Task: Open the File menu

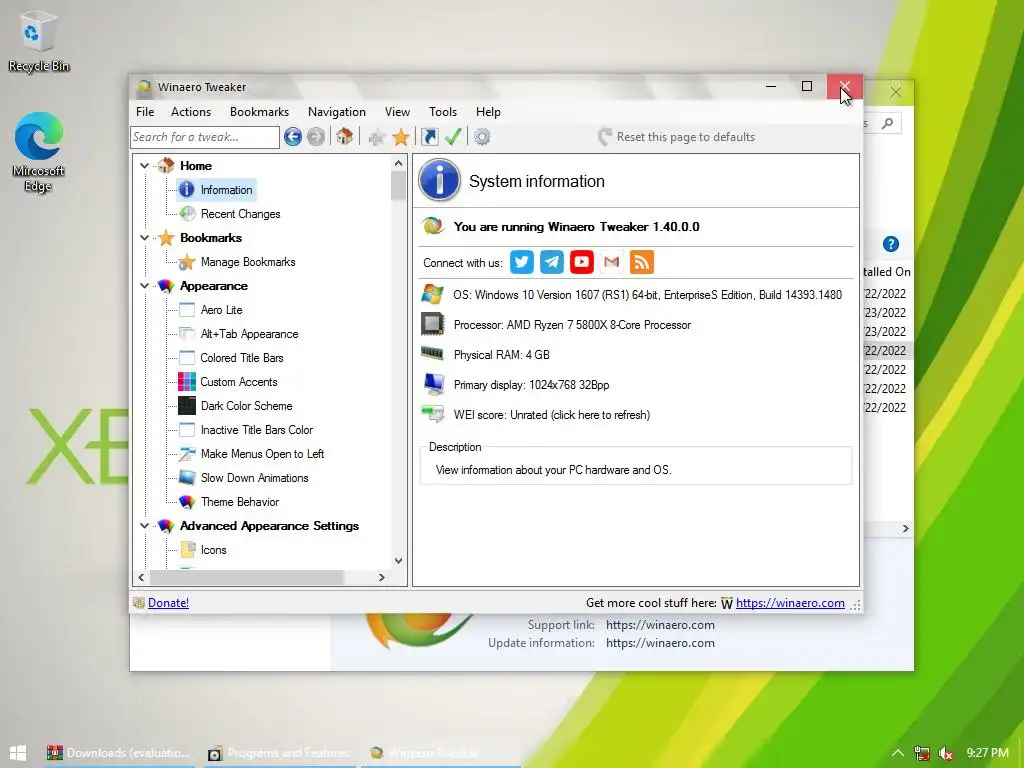Action: (145, 112)
